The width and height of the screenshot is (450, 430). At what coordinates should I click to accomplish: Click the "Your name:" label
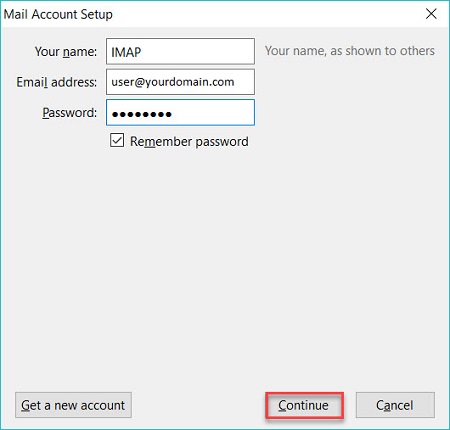coord(66,52)
